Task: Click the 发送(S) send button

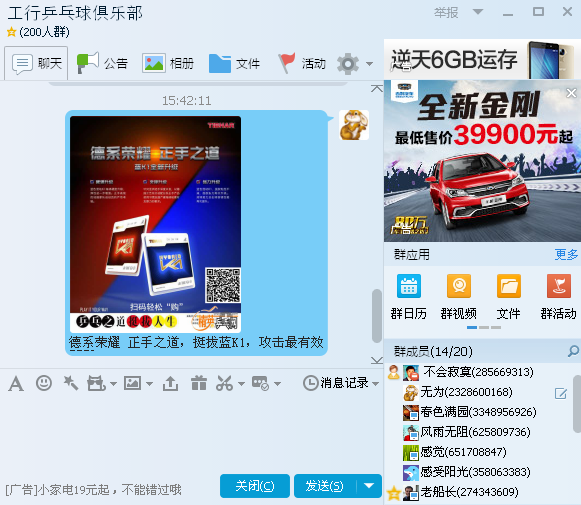Action: click(x=325, y=486)
